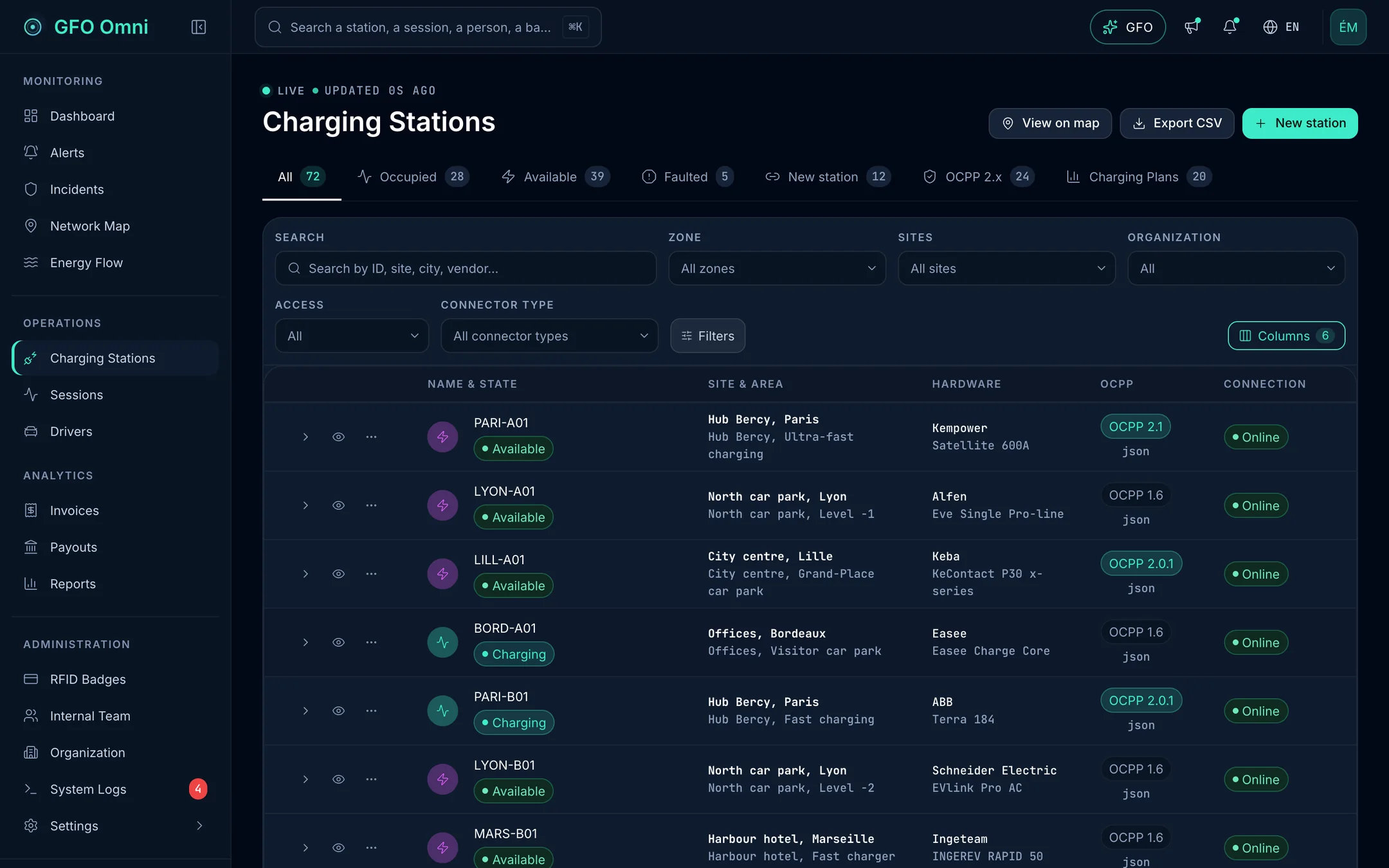Switch to the OCPP 2.x tab

[x=979, y=177]
